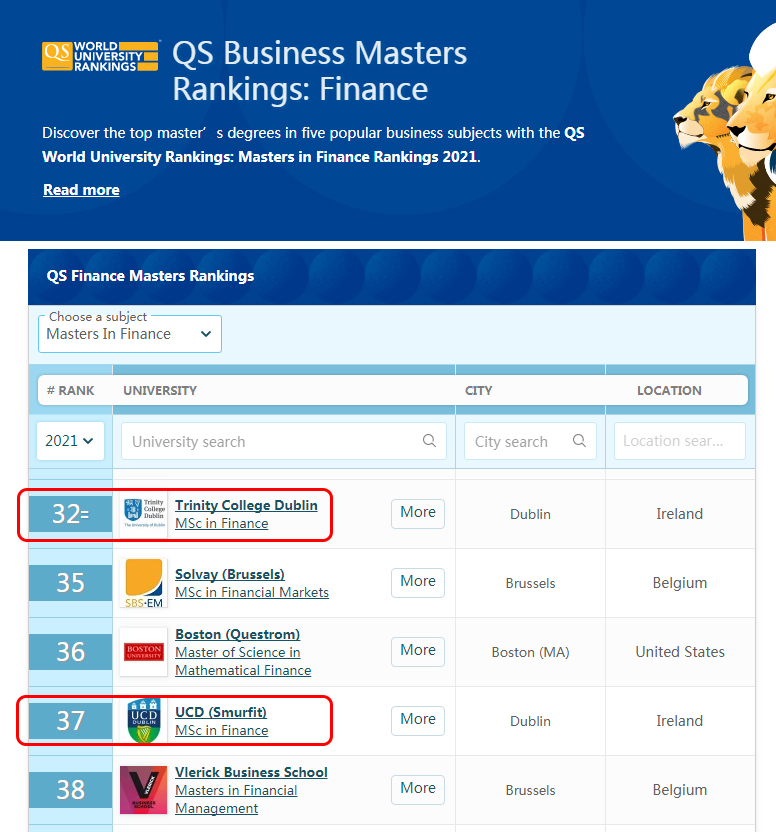Focus the Location search field
The image size is (776, 832).
pyautogui.click(x=679, y=441)
